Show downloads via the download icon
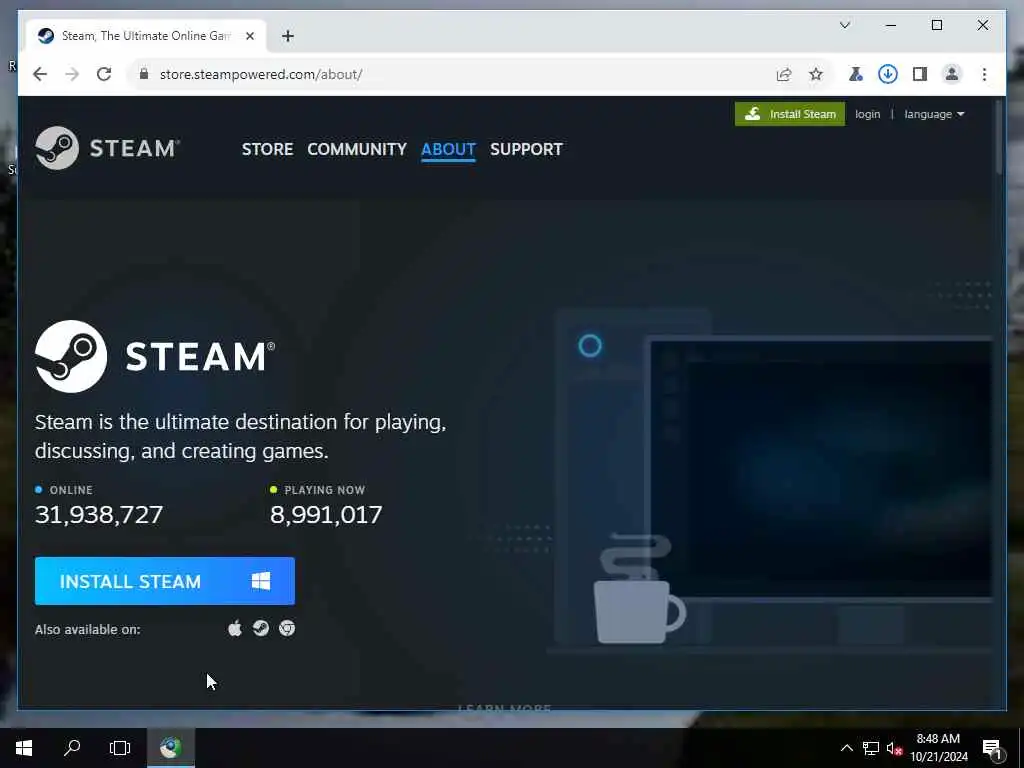 888,74
